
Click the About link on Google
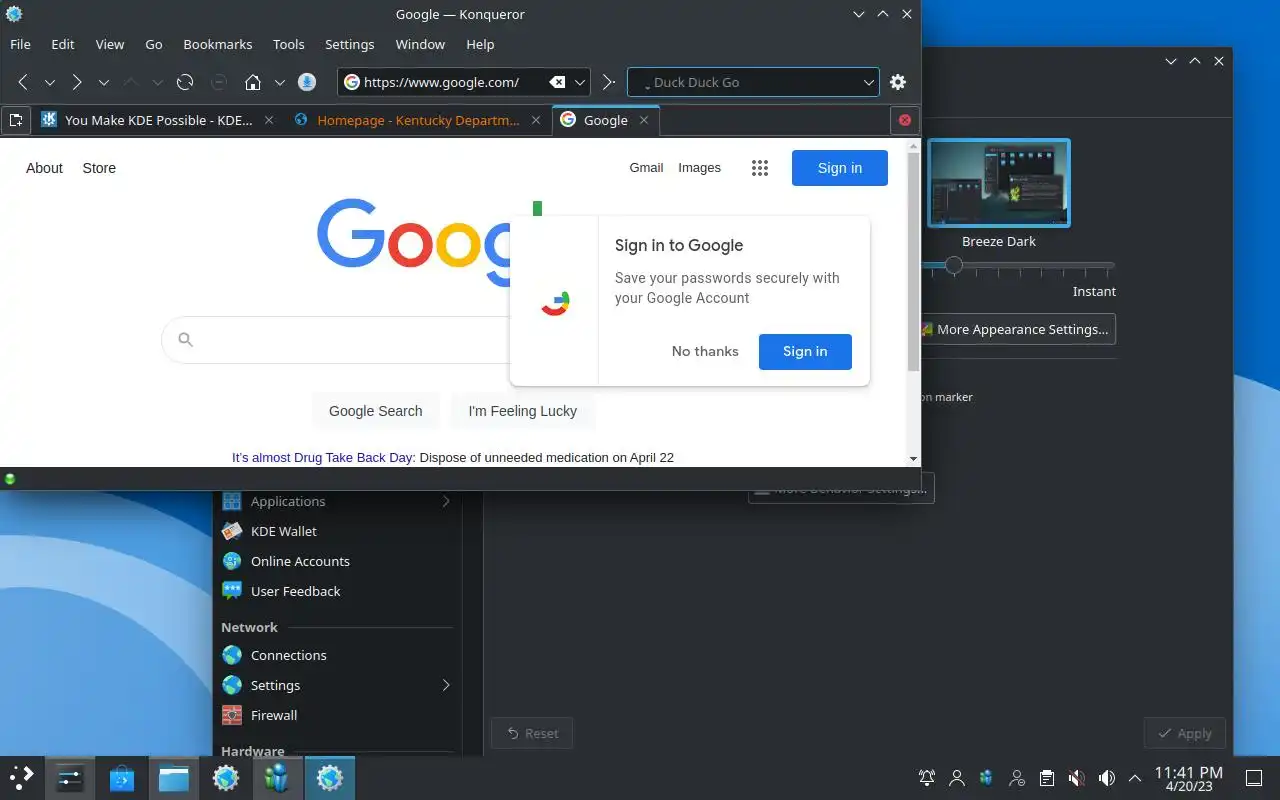click(x=44, y=168)
